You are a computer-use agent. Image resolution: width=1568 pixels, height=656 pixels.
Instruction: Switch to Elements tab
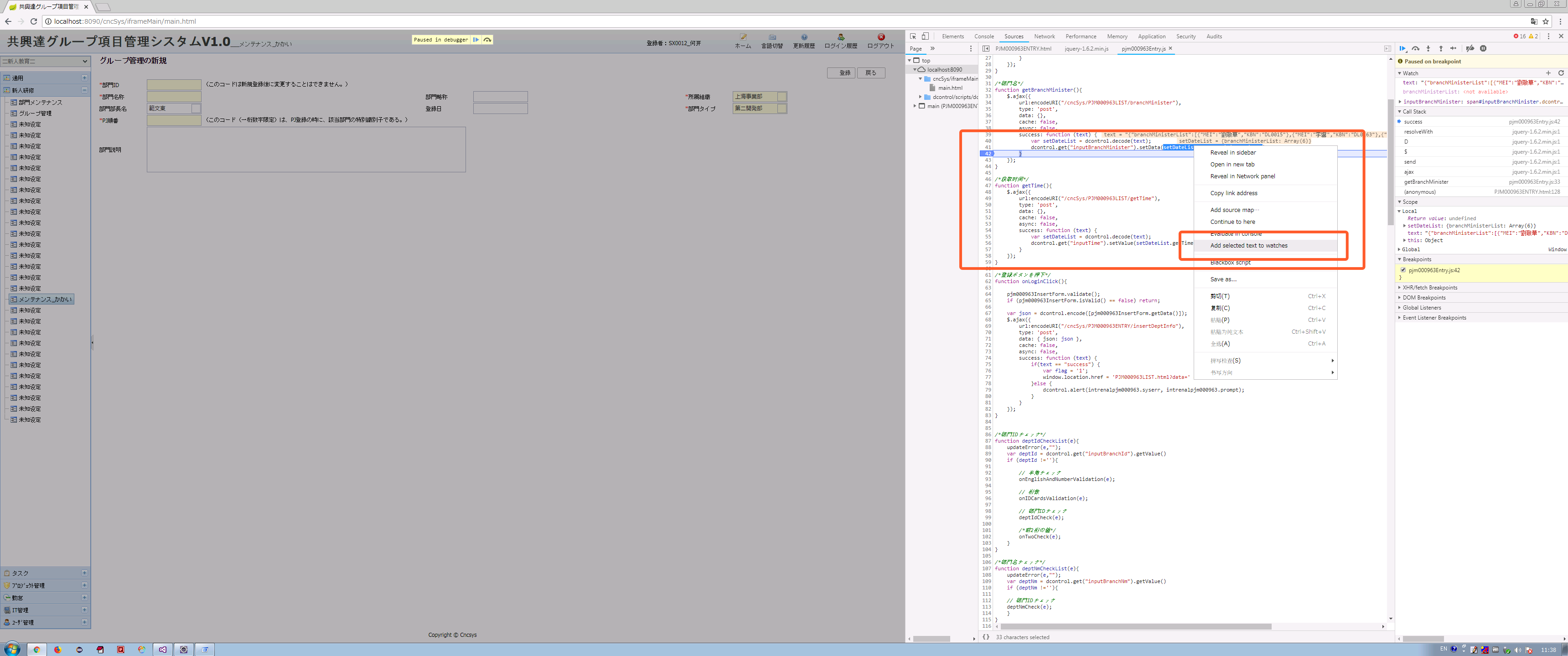click(x=952, y=36)
